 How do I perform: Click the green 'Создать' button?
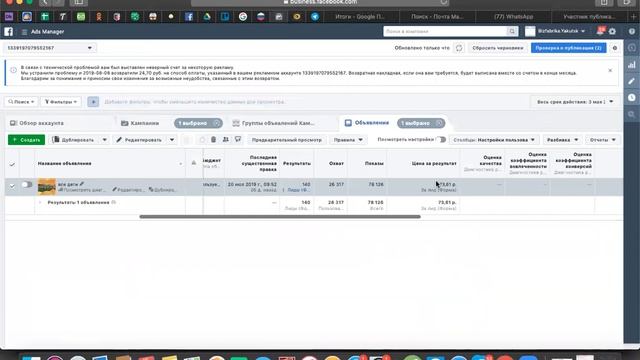pyautogui.click(x=26, y=140)
